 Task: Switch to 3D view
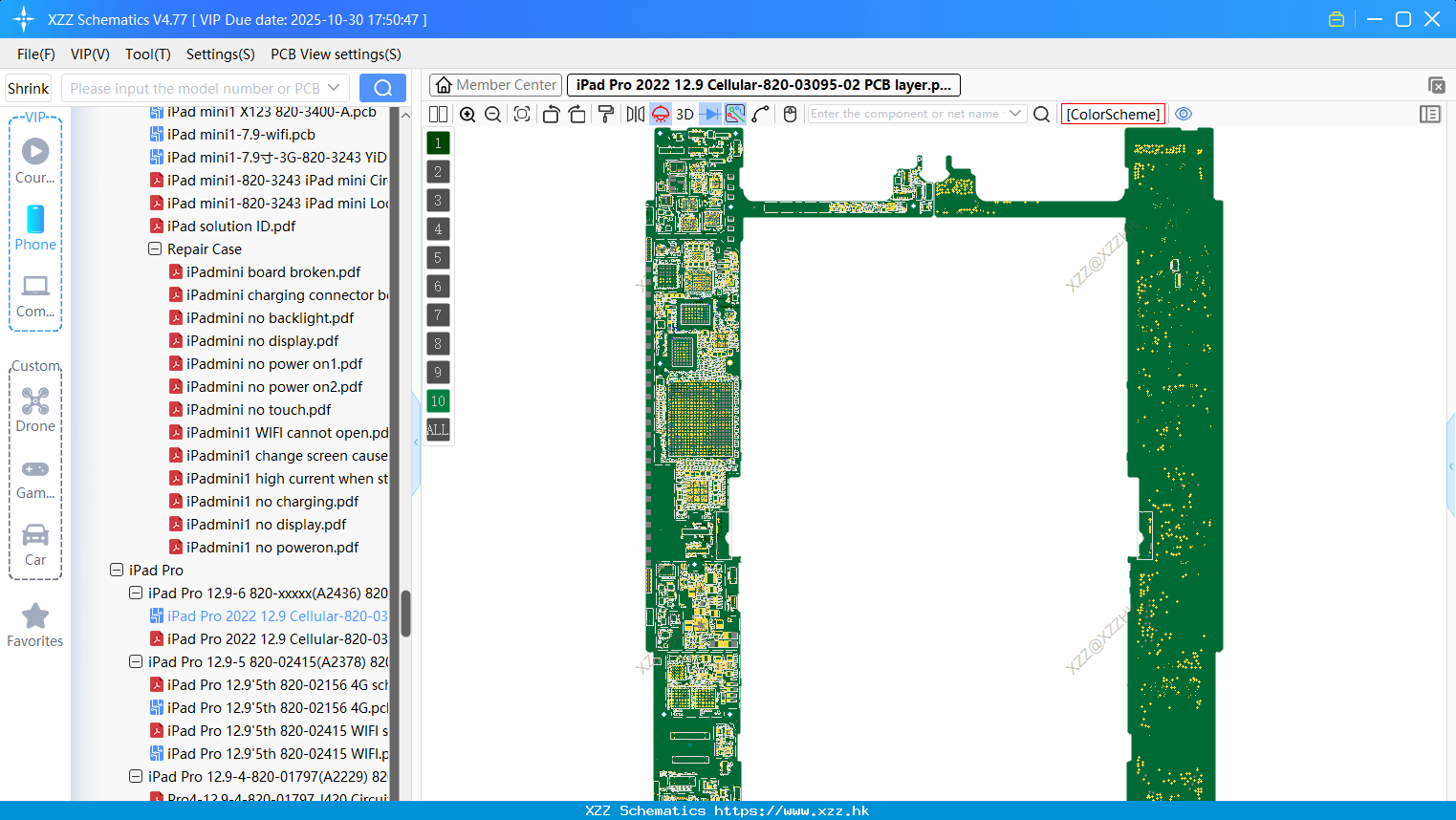685,114
